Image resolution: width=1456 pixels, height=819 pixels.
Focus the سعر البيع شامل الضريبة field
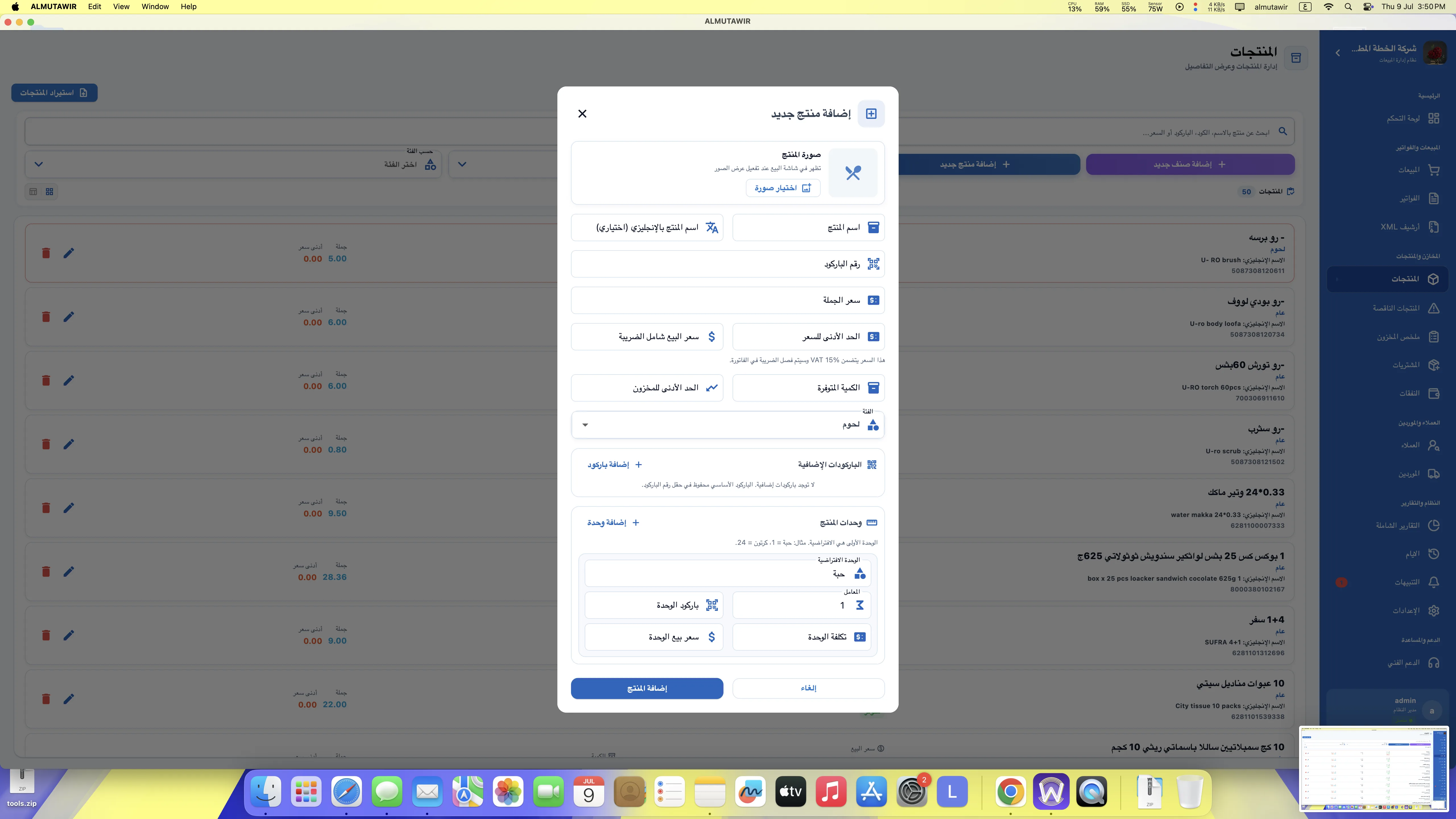pos(647,336)
